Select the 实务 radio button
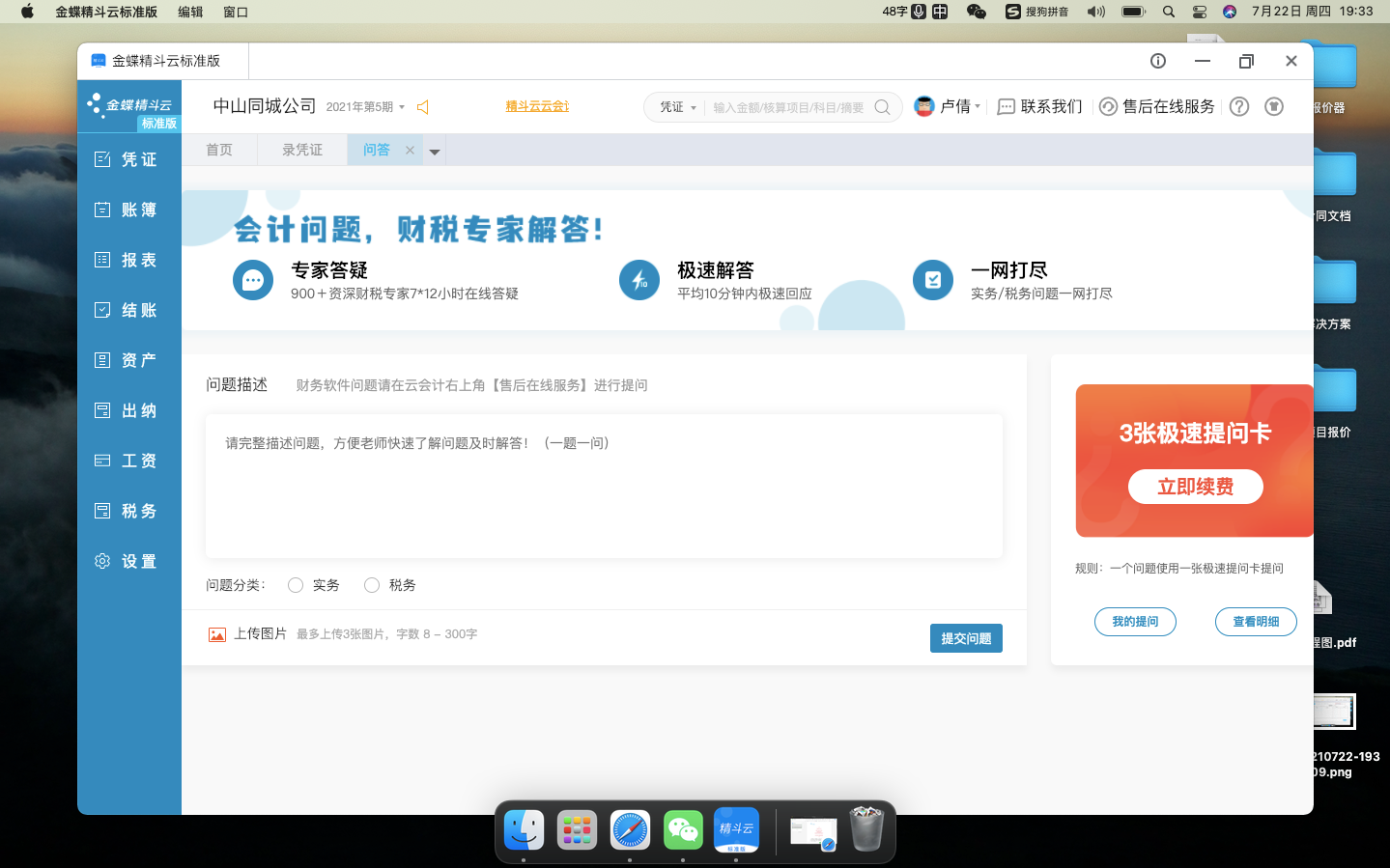Image resolution: width=1390 pixels, height=868 pixels. pyautogui.click(x=296, y=585)
